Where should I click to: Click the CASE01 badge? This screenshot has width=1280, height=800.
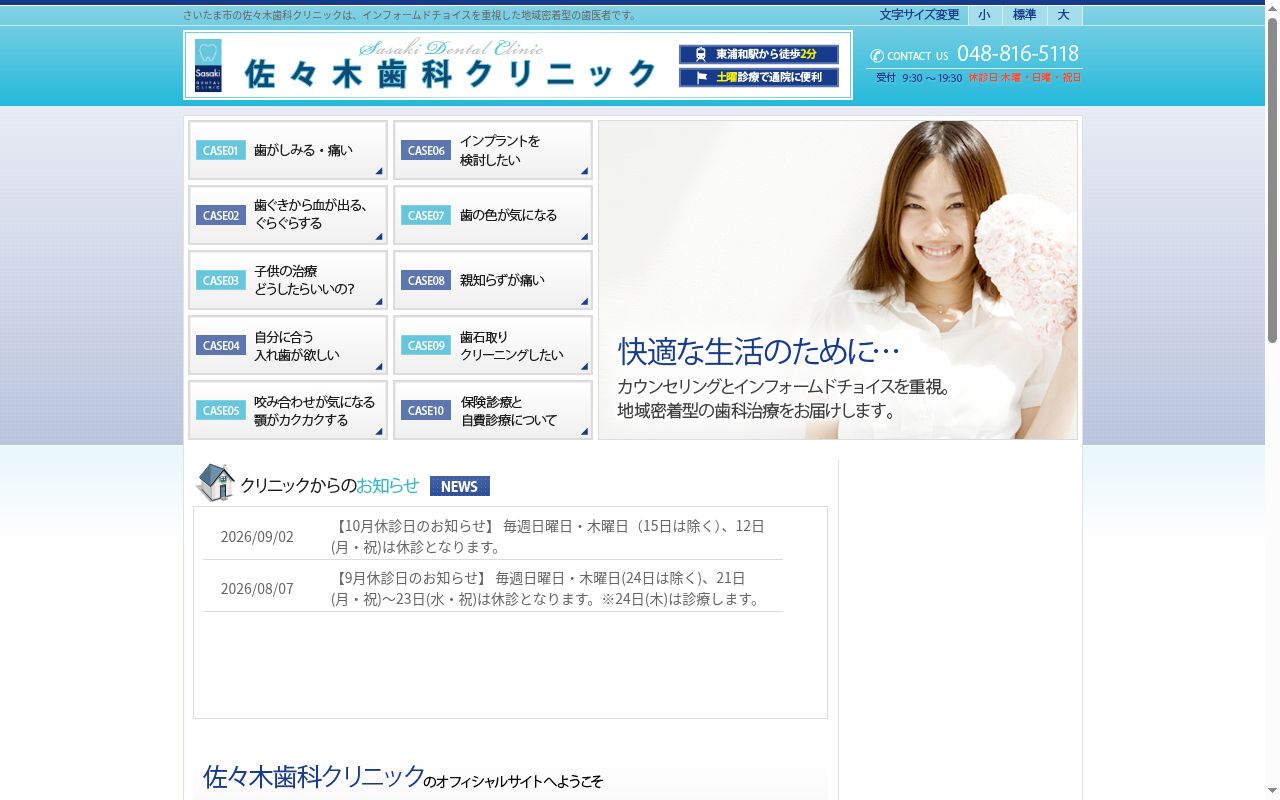coord(221,151)
